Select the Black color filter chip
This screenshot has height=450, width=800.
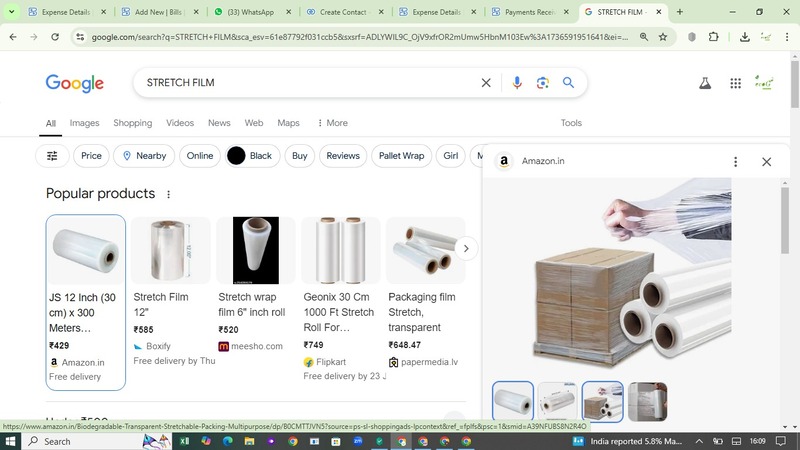[x=250, y=156]
